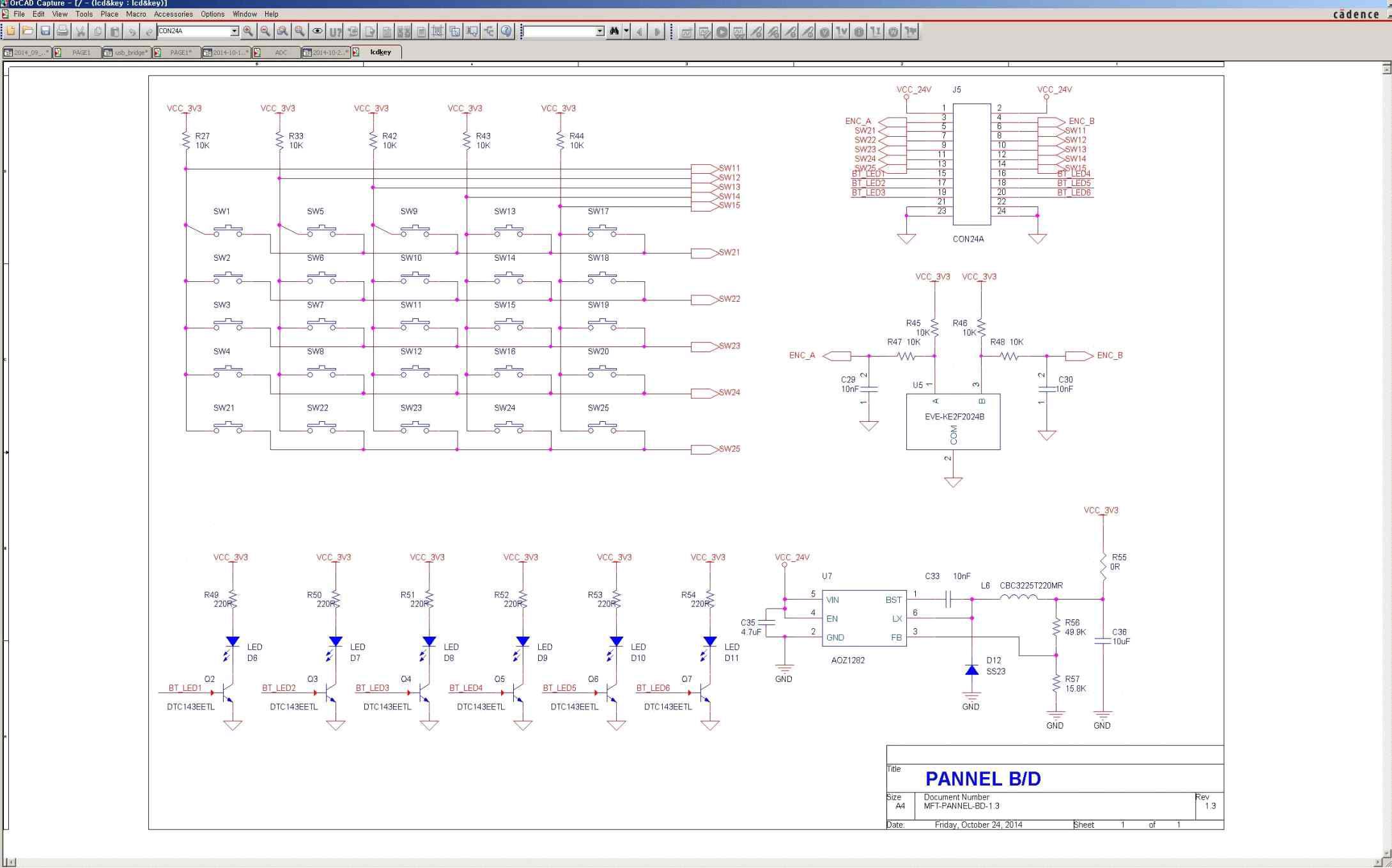Click the Zoom Out magnifier icon

click(x=265, y=31)
